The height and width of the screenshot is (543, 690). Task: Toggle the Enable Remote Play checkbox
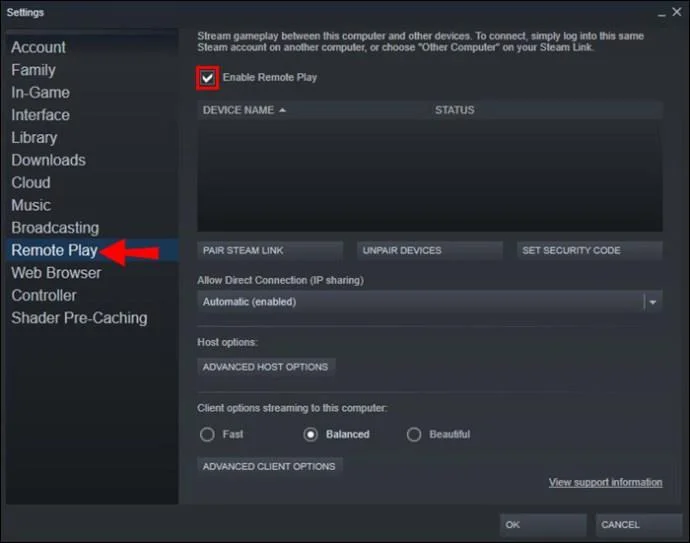tap(207, 78)
